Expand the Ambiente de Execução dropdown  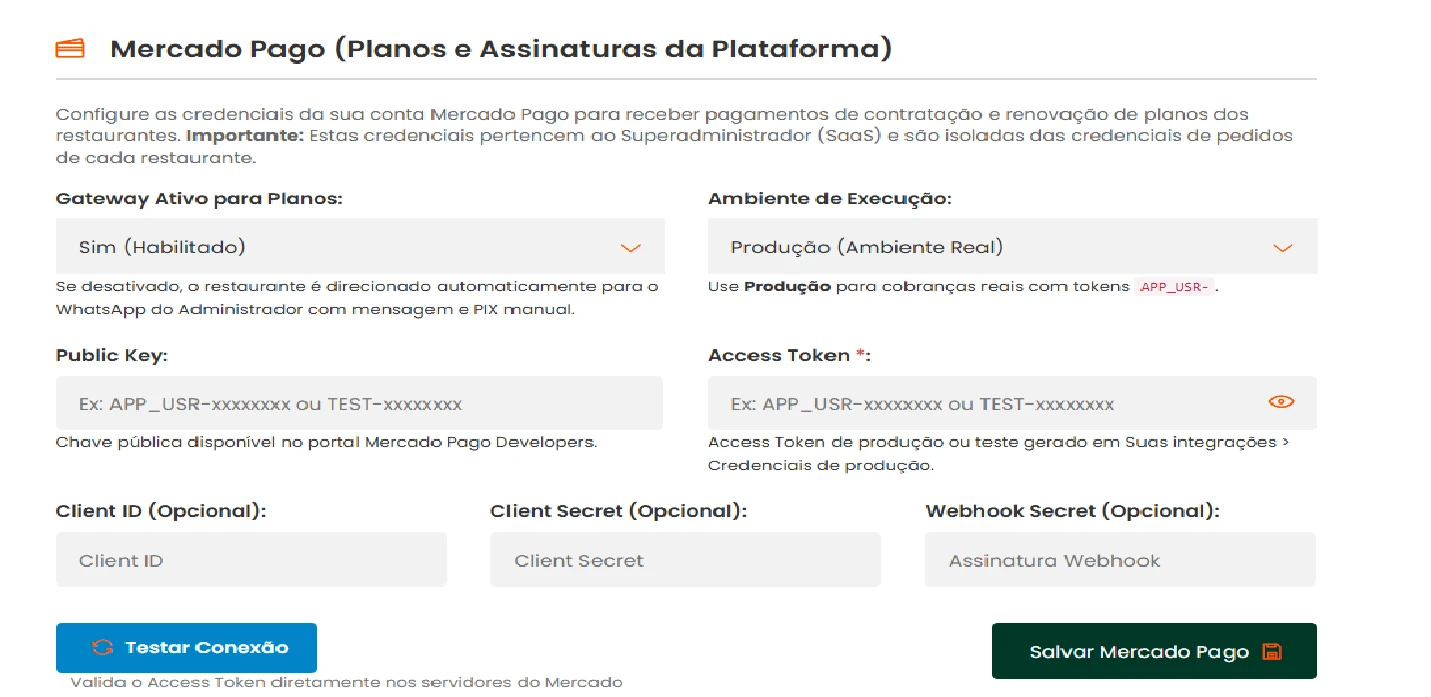1012,246
